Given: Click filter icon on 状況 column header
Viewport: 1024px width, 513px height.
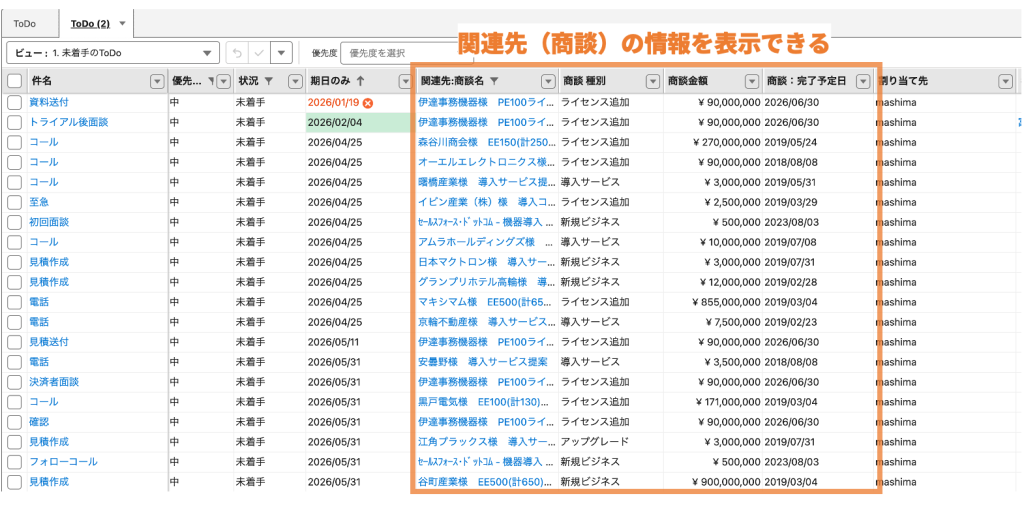Looking at the screenshot, I should pos(267,81).
